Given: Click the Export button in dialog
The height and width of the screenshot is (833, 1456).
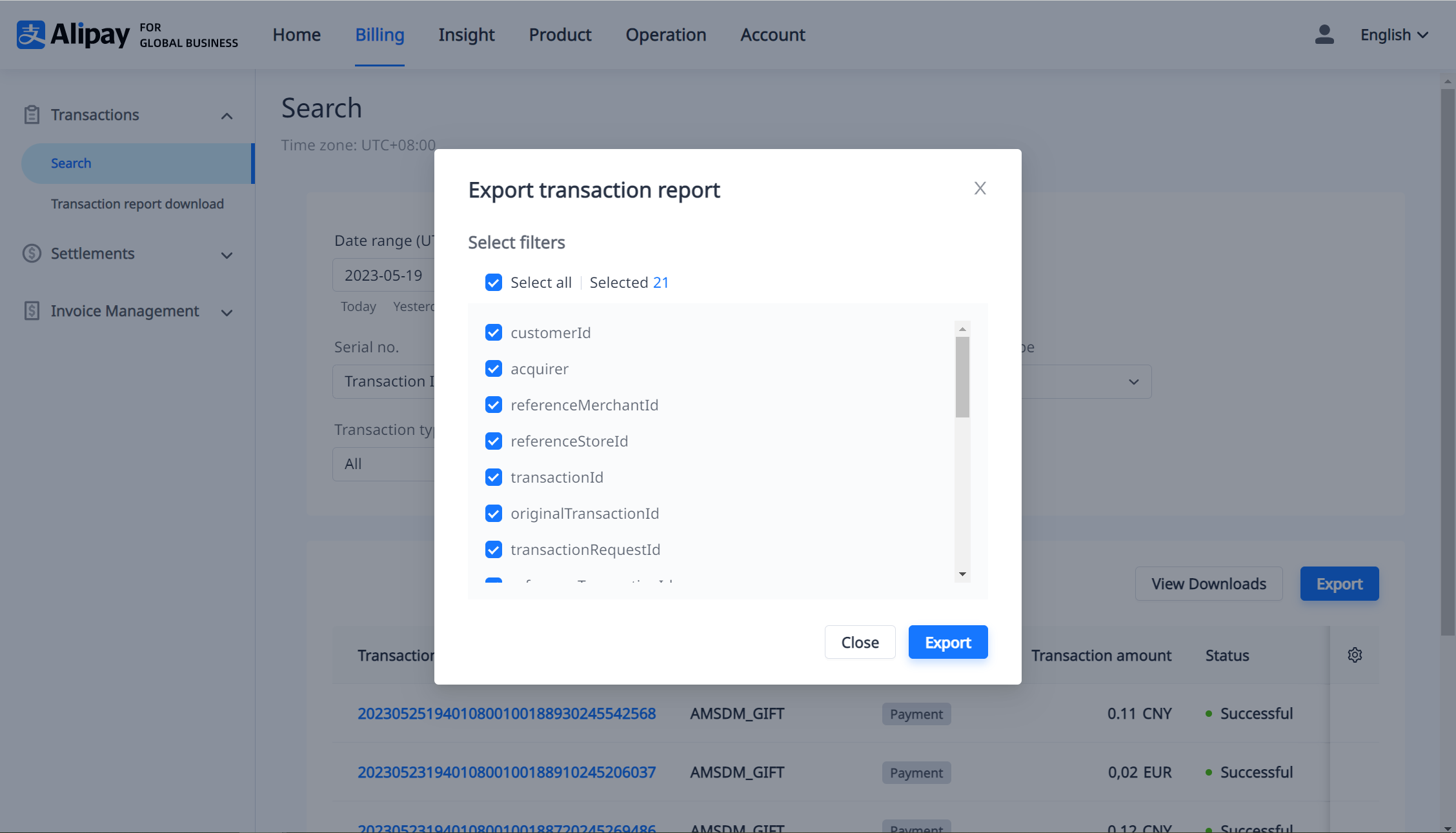Looking at the screenshot, I should coord(947,642).
